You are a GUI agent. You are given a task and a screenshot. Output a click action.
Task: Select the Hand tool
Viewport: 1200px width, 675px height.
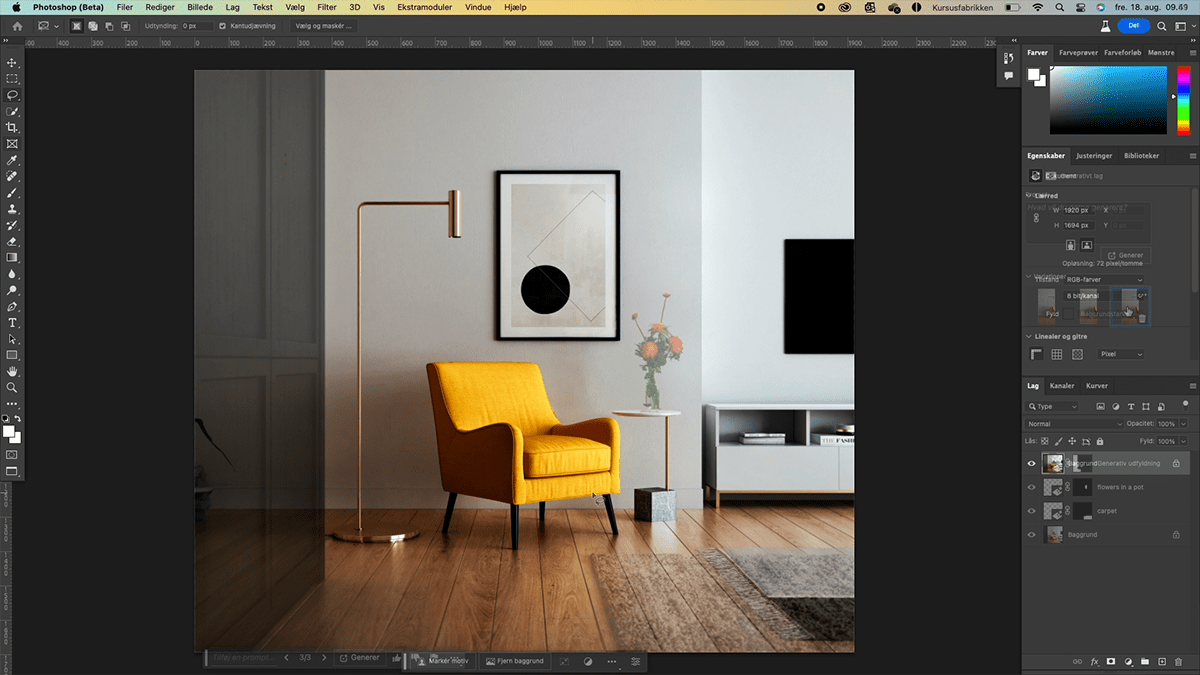[x=12, y=371]
